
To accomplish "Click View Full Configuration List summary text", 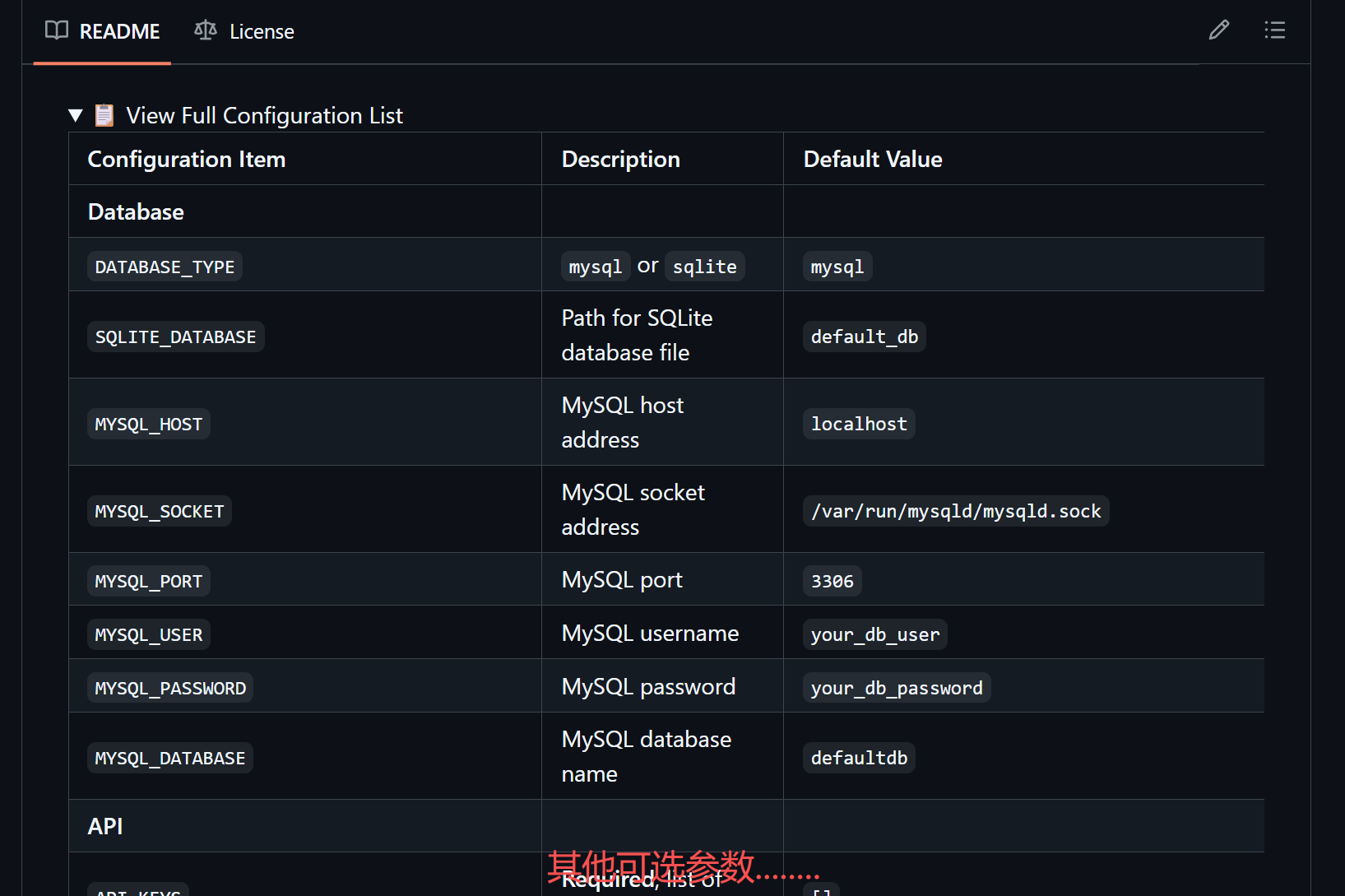I will click(x=264, y=115).
